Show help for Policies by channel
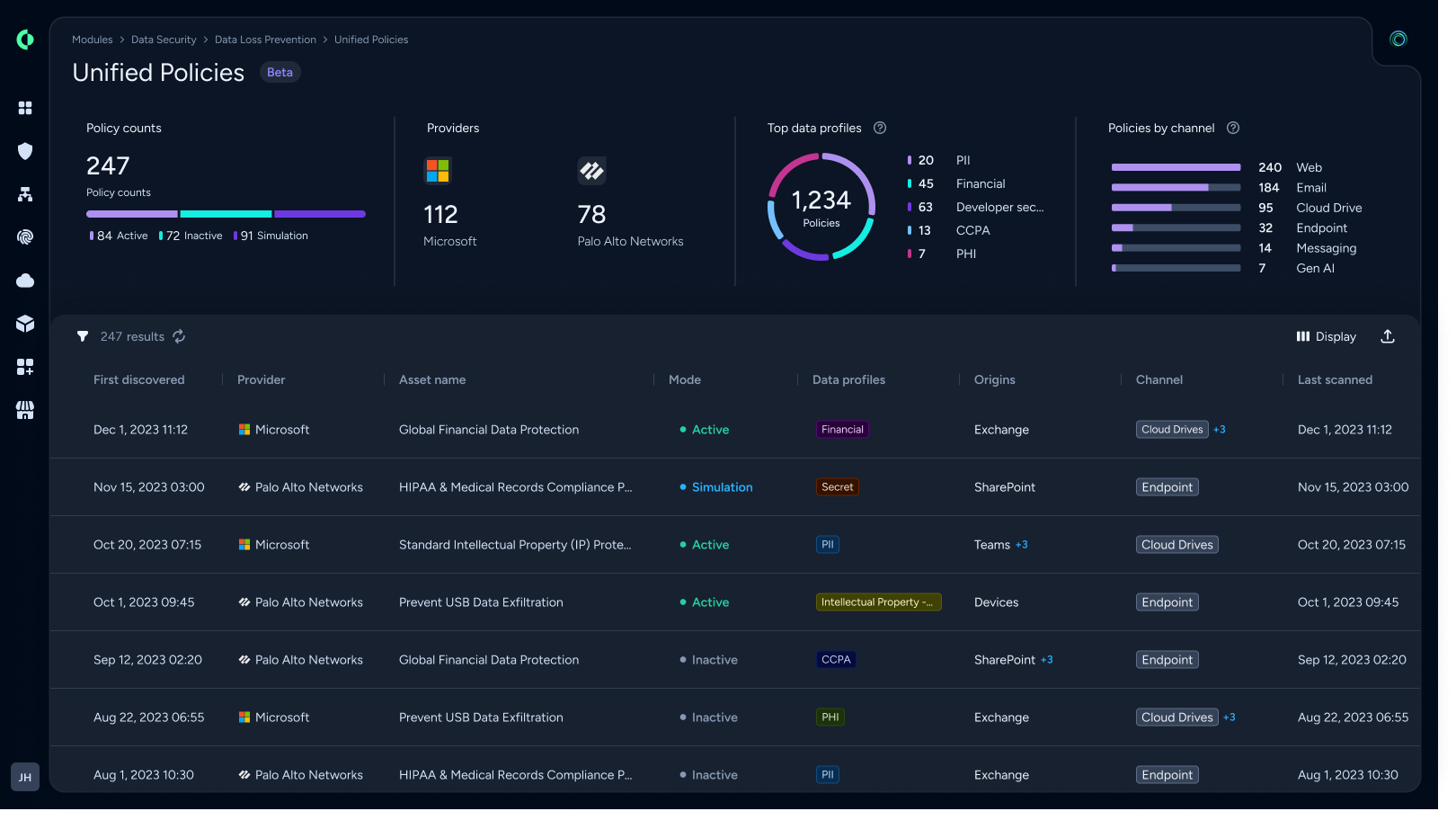 [x=1248, y=129]
